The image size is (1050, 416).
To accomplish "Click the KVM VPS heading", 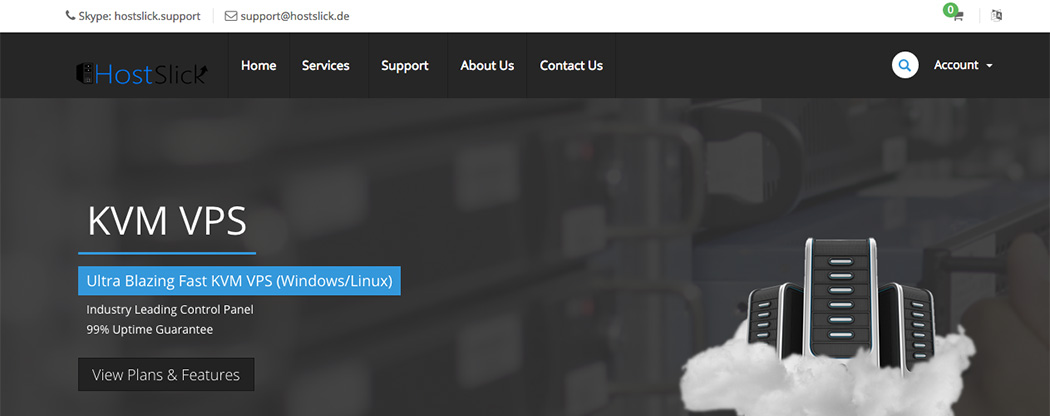I will 167,222.
